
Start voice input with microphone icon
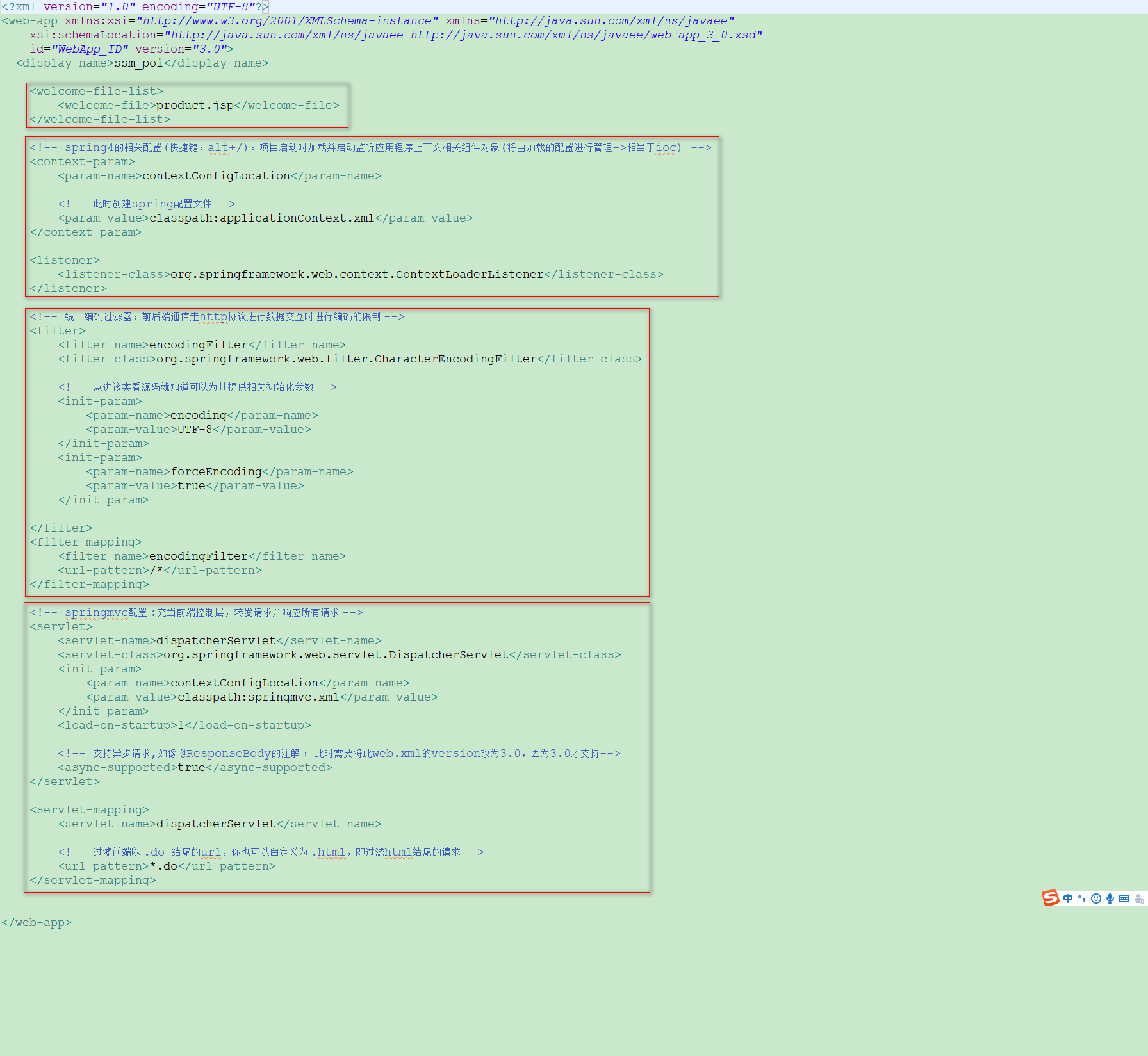click(x=1110, y=898)
